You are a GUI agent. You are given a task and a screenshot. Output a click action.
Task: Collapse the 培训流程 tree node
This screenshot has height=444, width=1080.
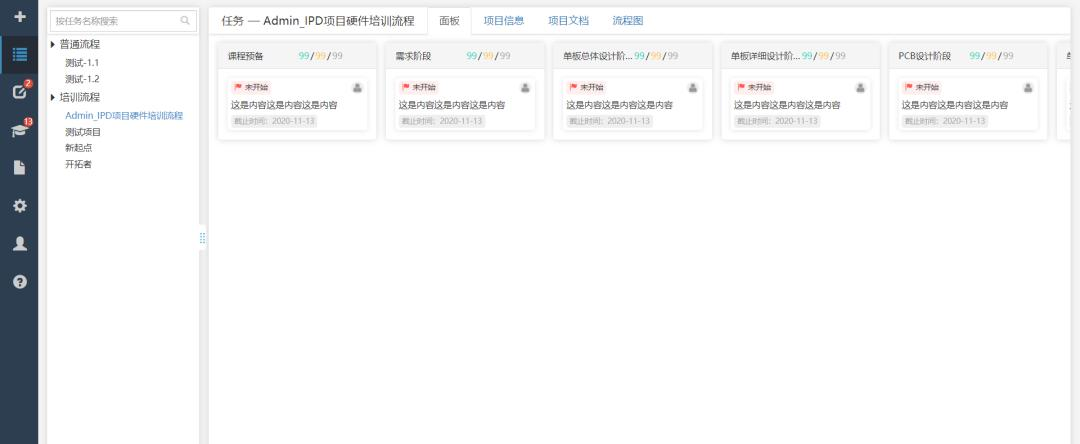point(54,98)
